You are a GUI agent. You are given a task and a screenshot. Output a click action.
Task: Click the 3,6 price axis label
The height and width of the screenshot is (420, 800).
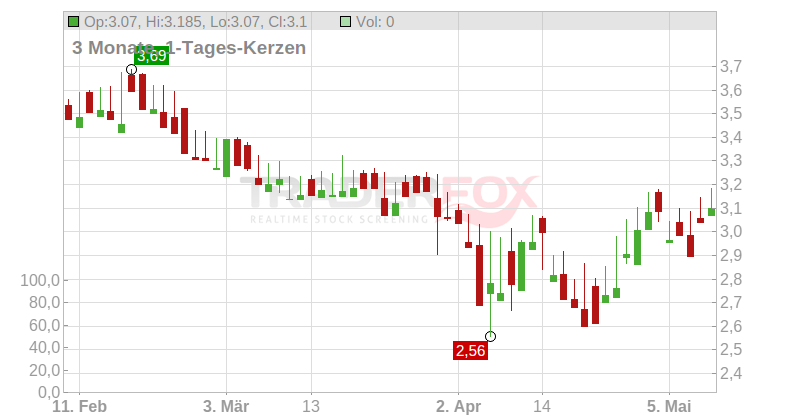click(x=731, y=90)
